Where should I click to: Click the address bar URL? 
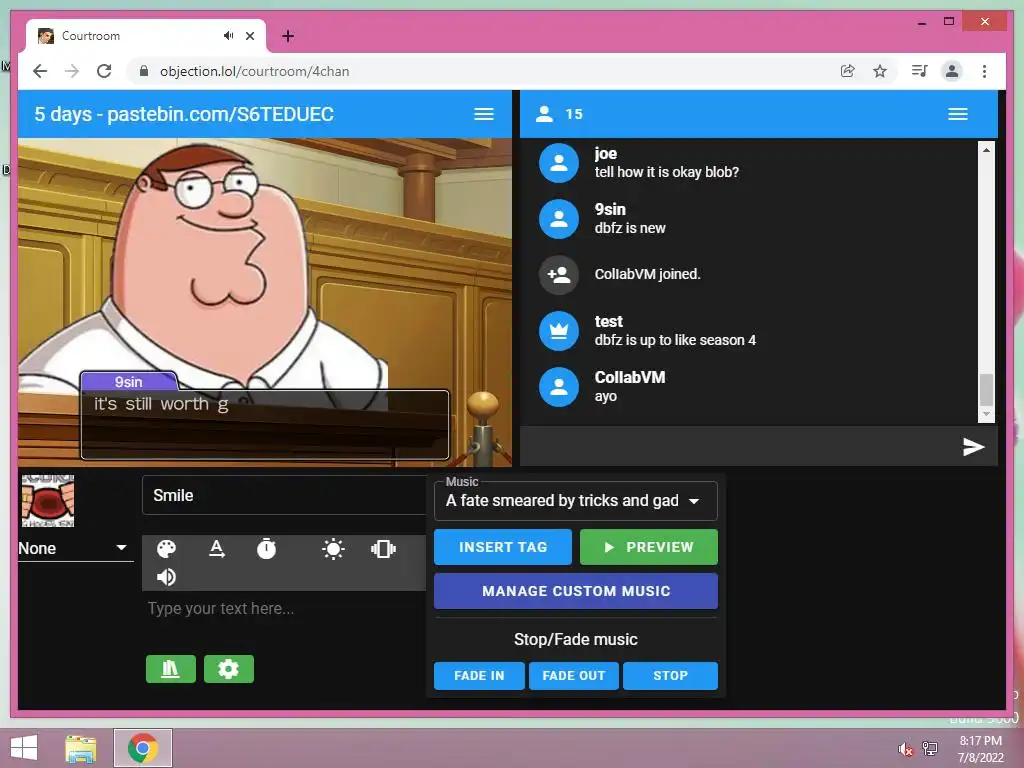coord(255,71)
